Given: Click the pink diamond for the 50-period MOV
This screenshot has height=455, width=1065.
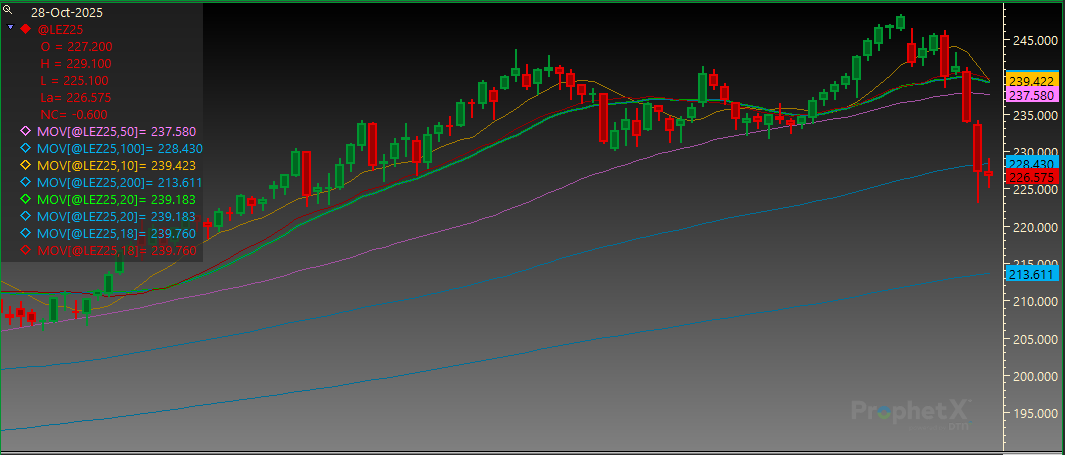Looking at the screenshot, I should [x=26, y=131].
